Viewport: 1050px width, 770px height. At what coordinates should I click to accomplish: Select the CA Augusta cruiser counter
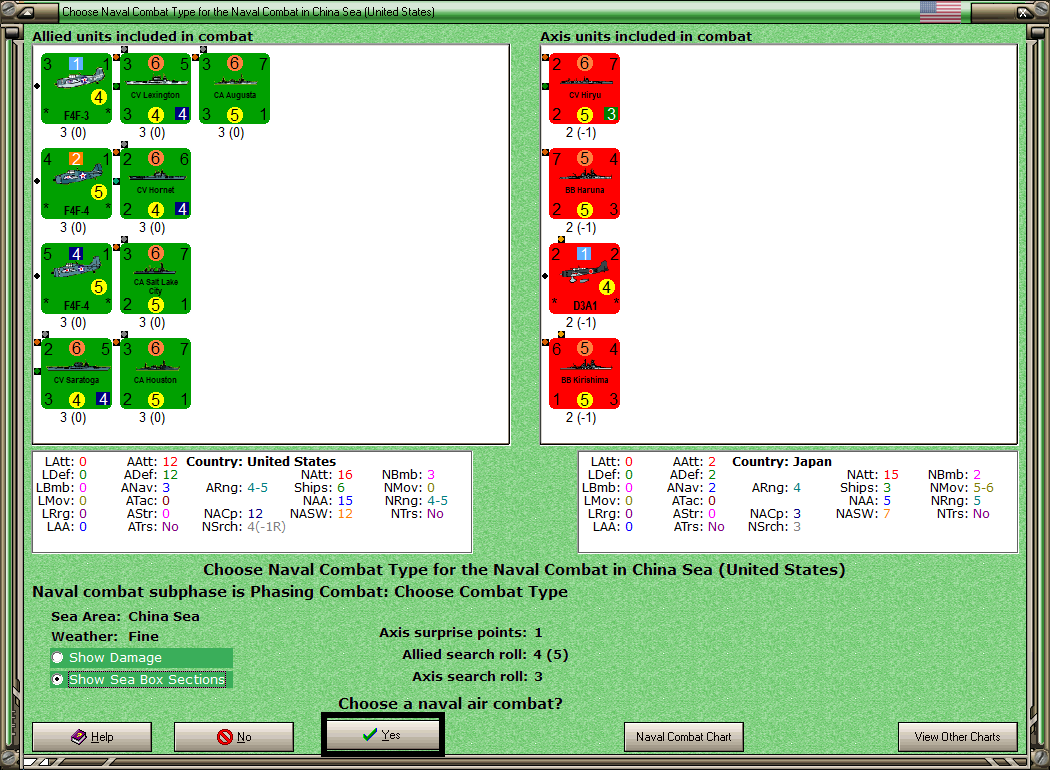coord(234,88)
